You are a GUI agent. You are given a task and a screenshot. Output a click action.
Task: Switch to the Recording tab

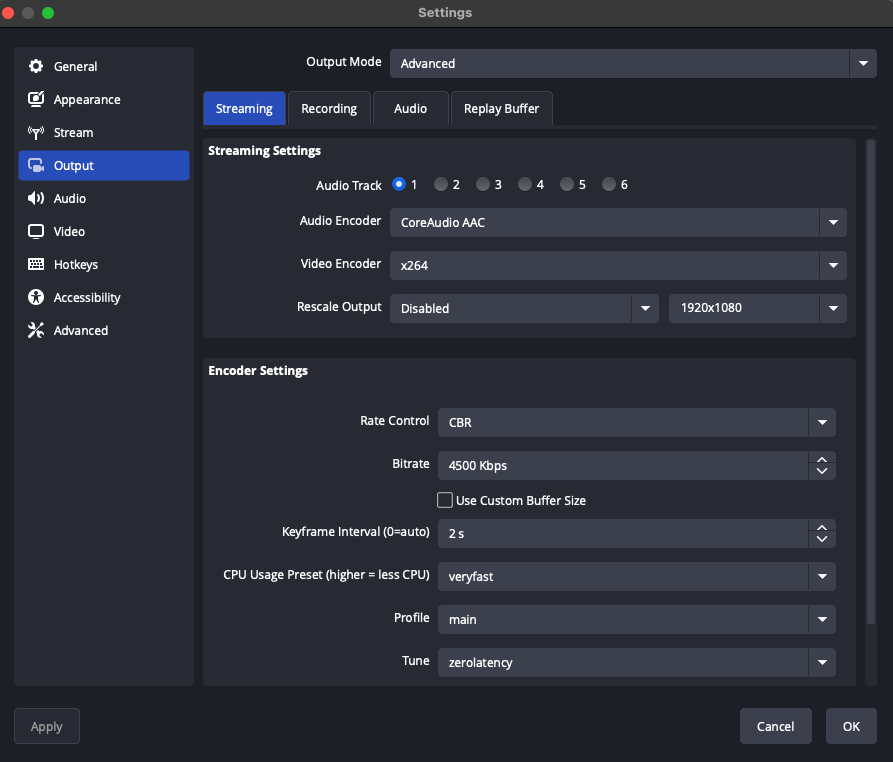pos(329,108)
